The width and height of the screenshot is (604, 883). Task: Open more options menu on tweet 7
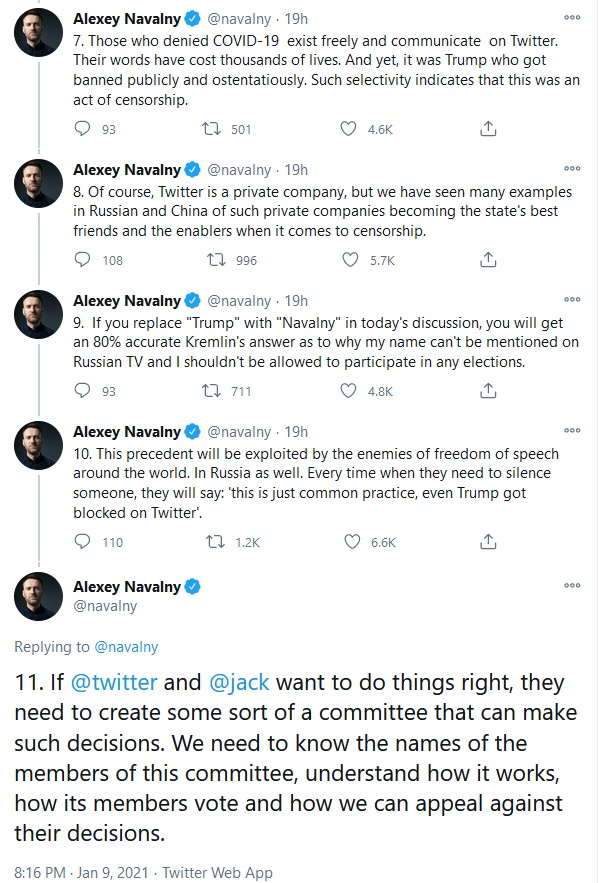(x=572, y=18)
